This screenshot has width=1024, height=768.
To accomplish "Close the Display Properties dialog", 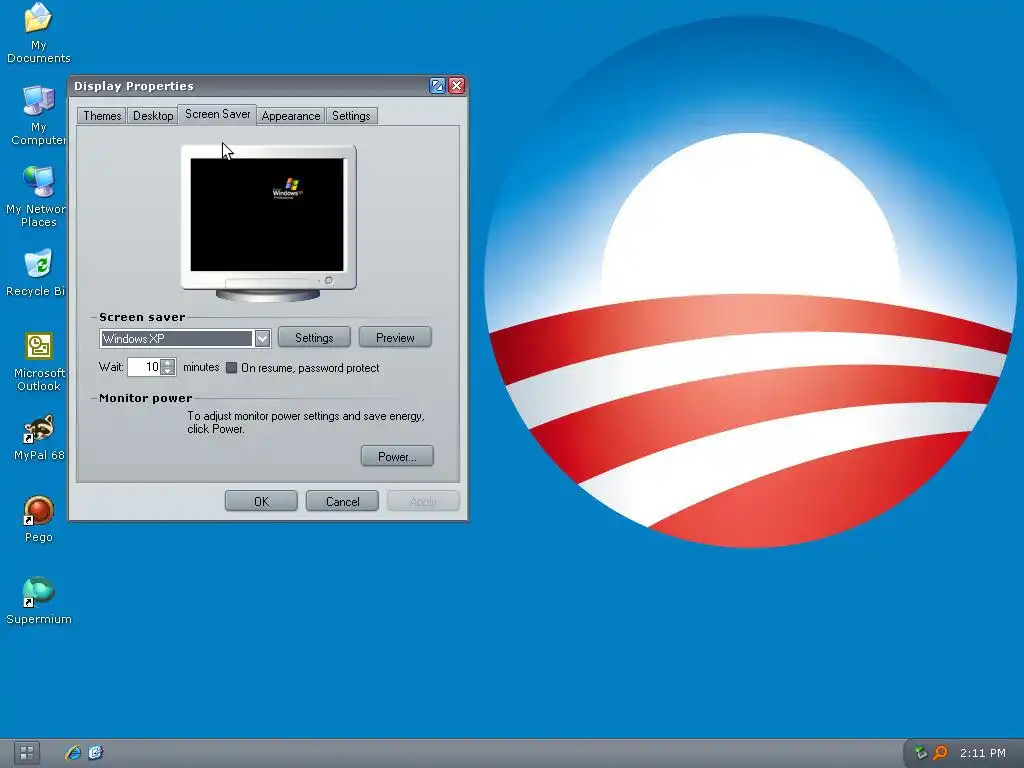I will 456,86.
